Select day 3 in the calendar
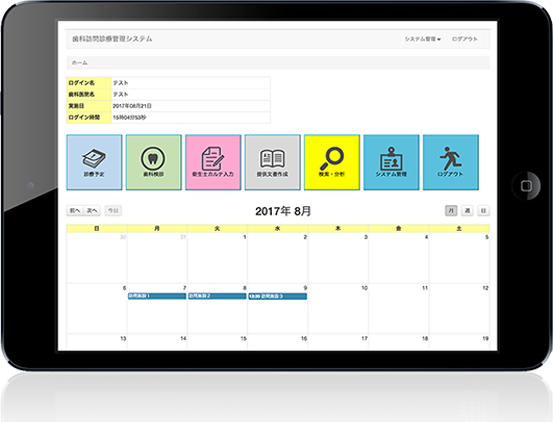 pyautogui.click(x=338, y=258)
